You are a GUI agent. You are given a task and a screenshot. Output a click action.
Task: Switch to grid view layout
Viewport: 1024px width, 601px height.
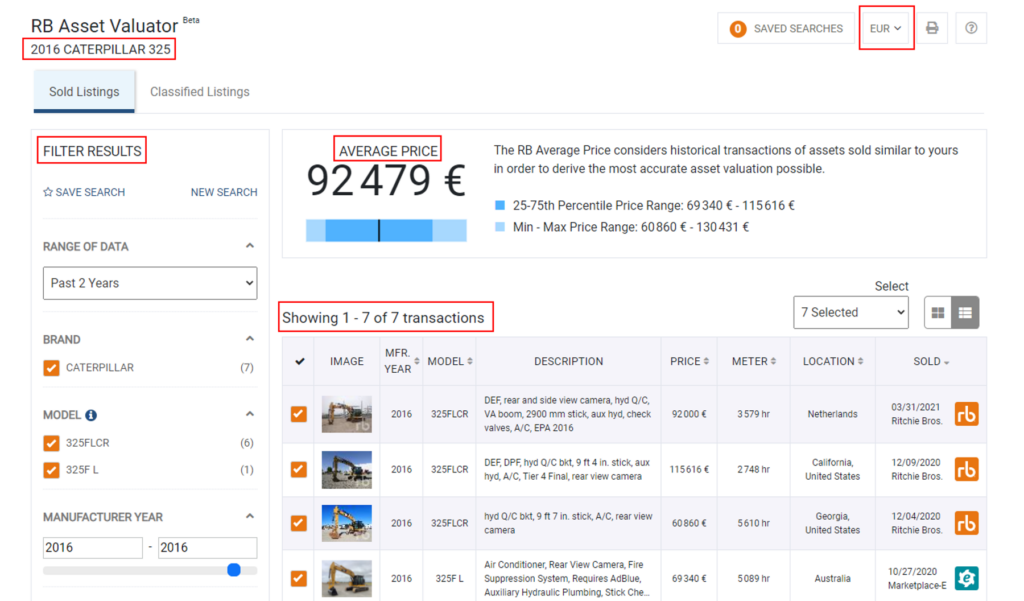938,312
